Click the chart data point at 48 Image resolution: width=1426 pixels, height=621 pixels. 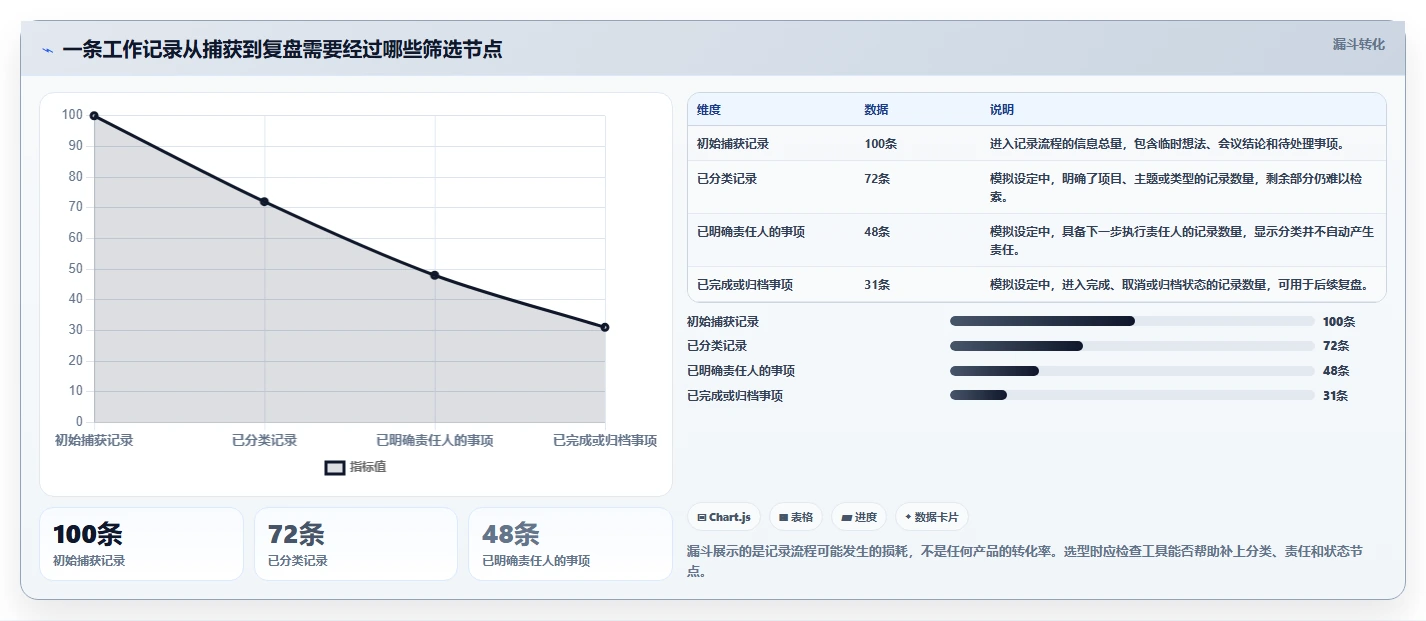[435, 275]
